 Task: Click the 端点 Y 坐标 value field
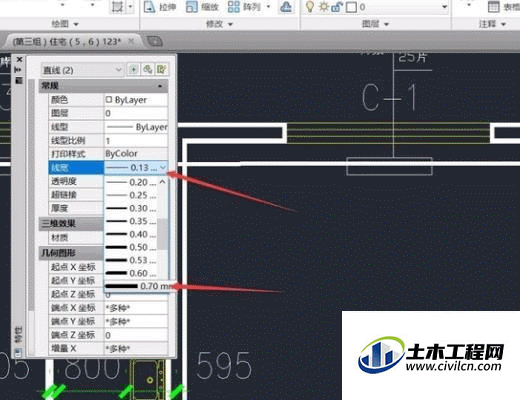click(x=136, y=322)
